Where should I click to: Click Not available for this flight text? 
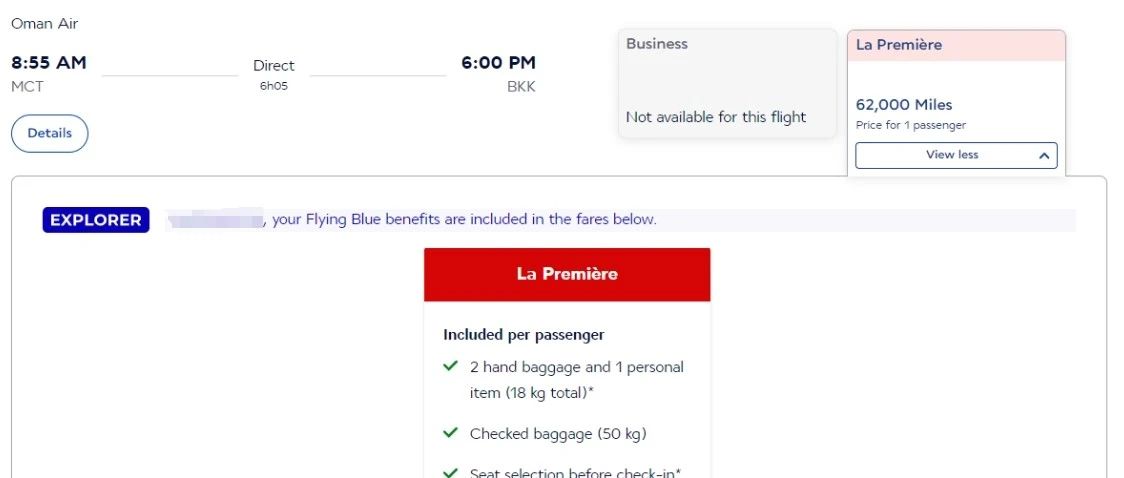[x=716, y=117]
